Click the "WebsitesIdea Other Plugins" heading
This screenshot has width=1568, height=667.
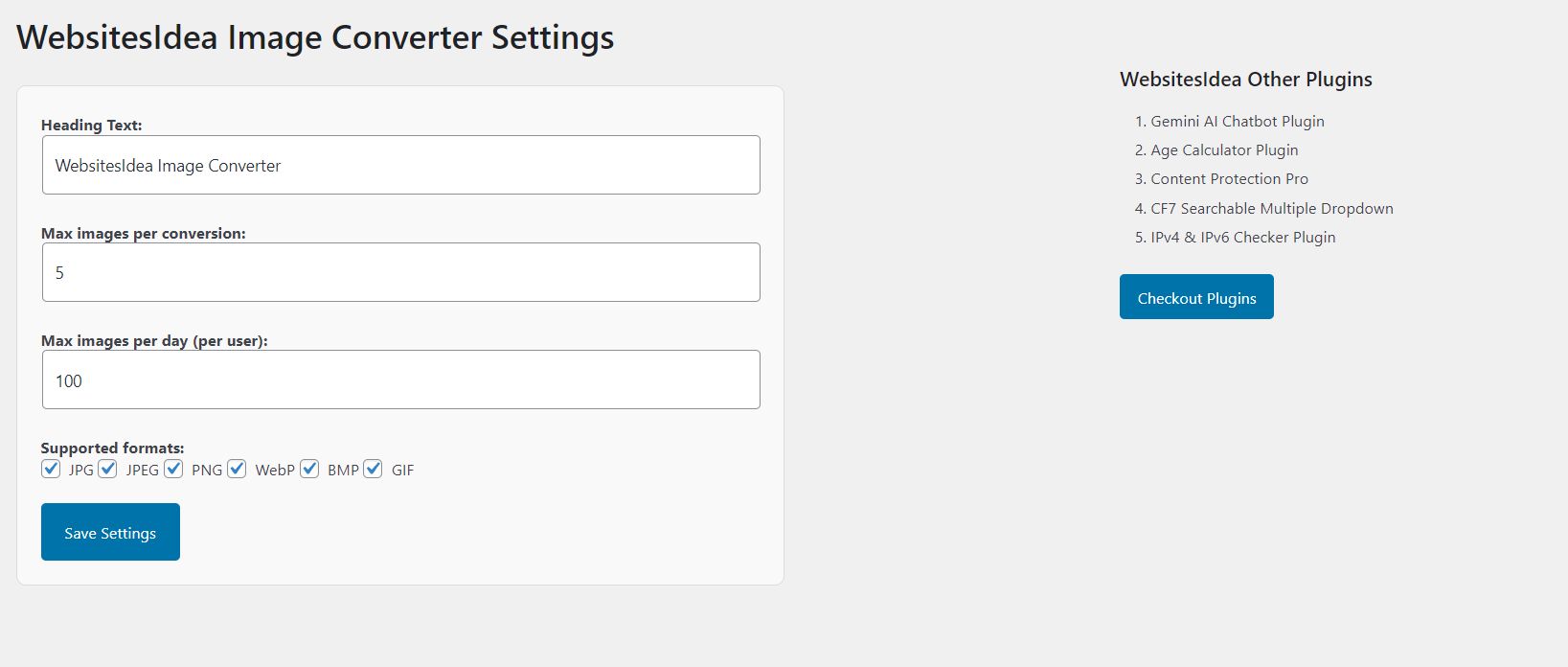pos(1245,80)
